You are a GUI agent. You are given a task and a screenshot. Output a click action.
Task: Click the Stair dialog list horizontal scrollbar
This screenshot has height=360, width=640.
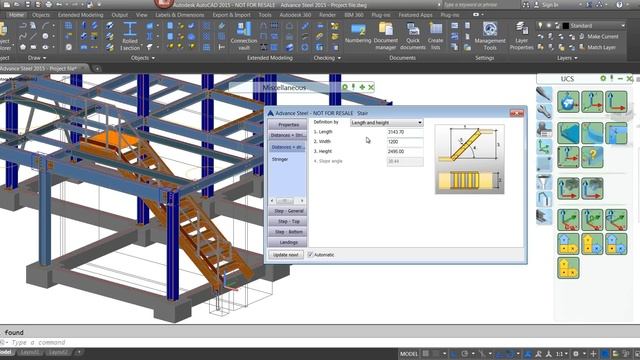click(x=287, y=200)
